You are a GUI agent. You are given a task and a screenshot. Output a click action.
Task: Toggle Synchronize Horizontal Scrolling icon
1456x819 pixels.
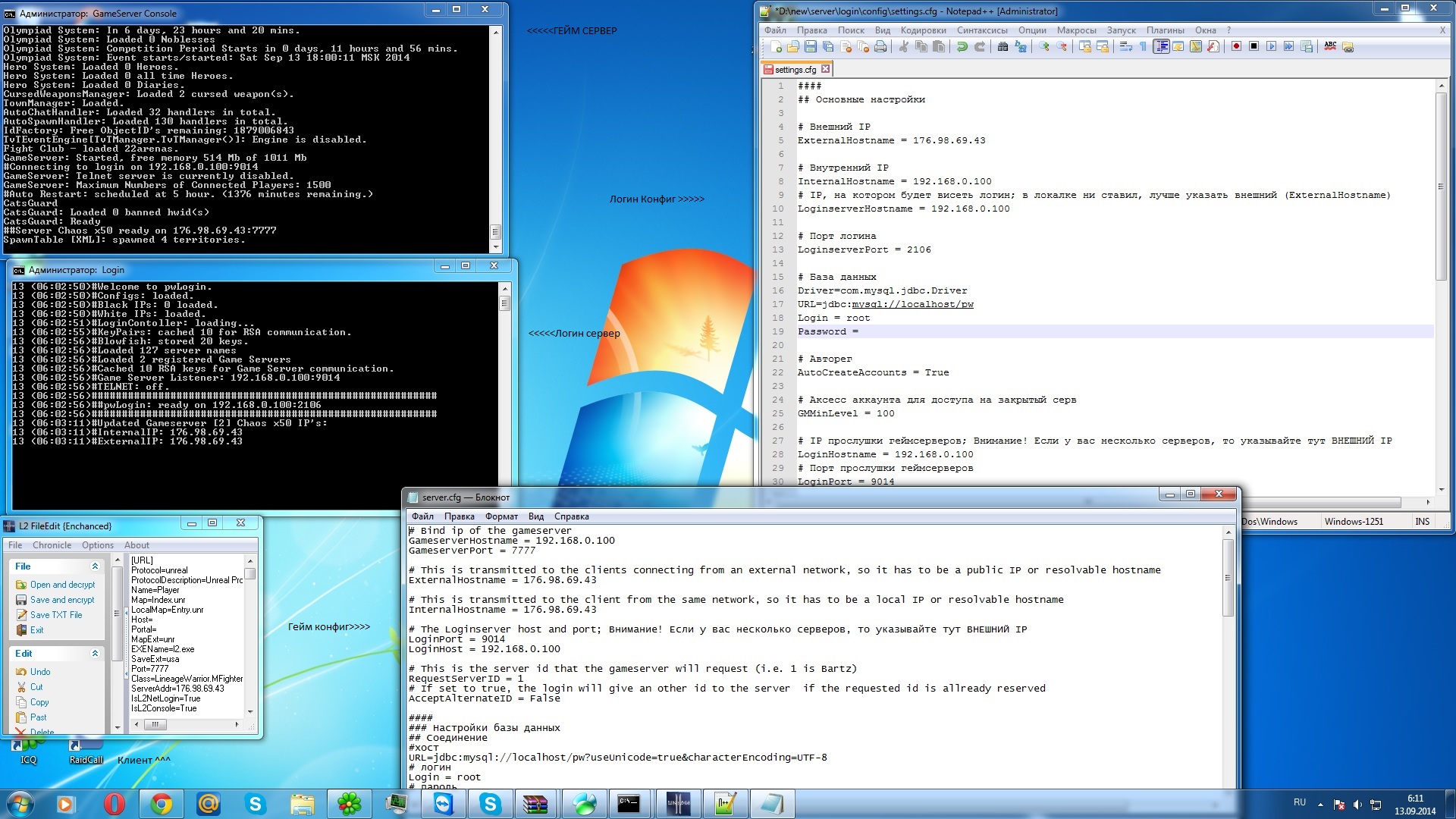tap(1103, 46)
